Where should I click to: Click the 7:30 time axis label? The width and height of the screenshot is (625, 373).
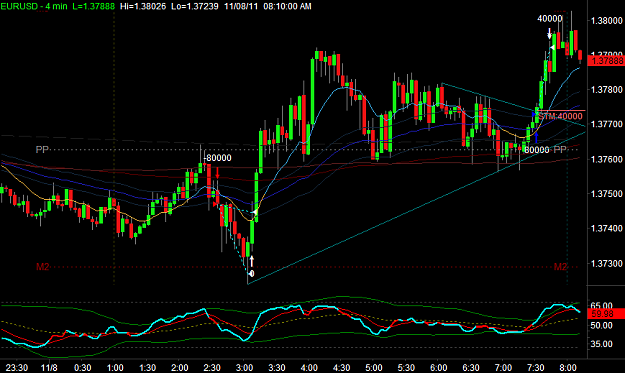pos(535,367)
